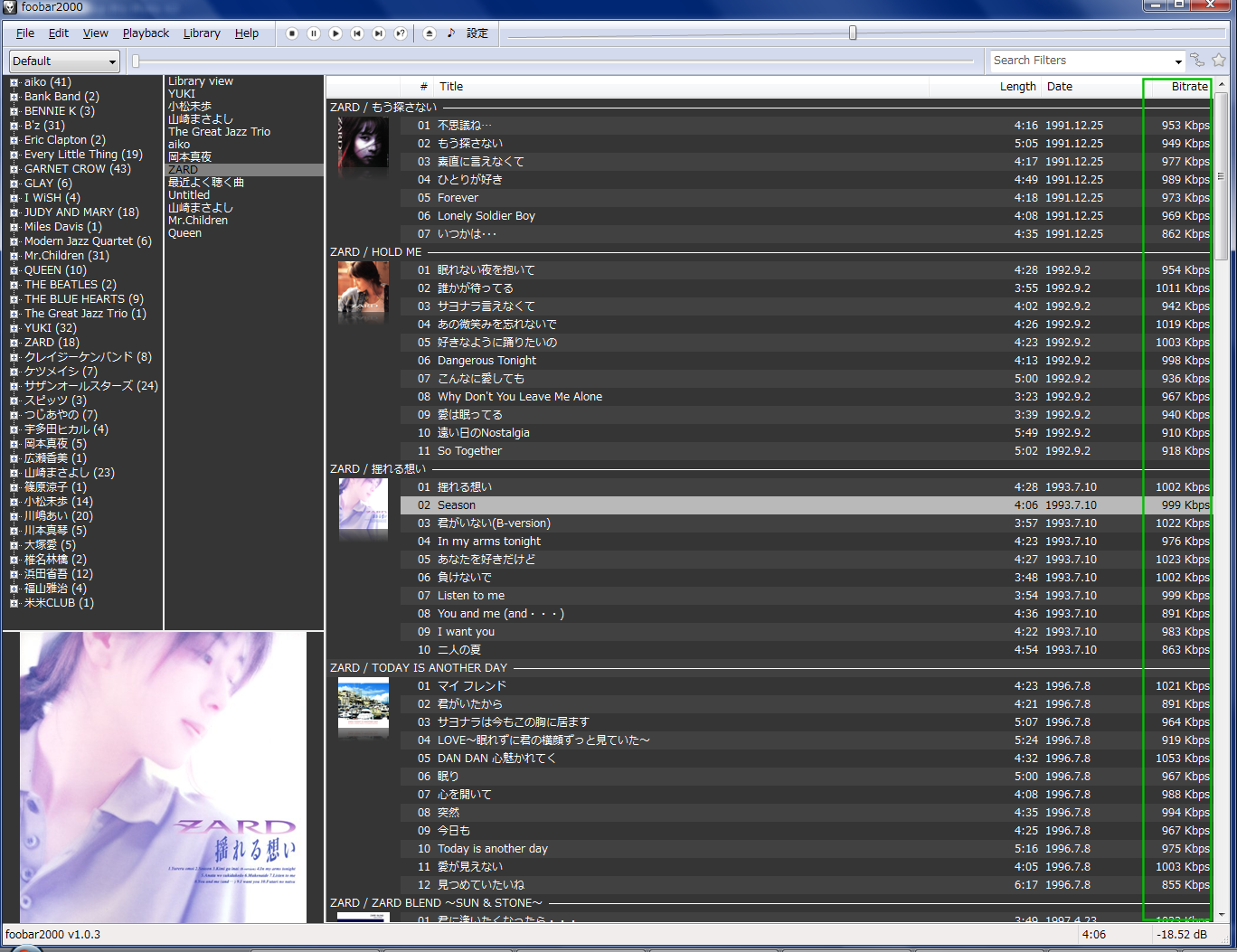Select the Queen playlist entry
Viewport: 1237px width, 952px height.
(x=184, y=233)
